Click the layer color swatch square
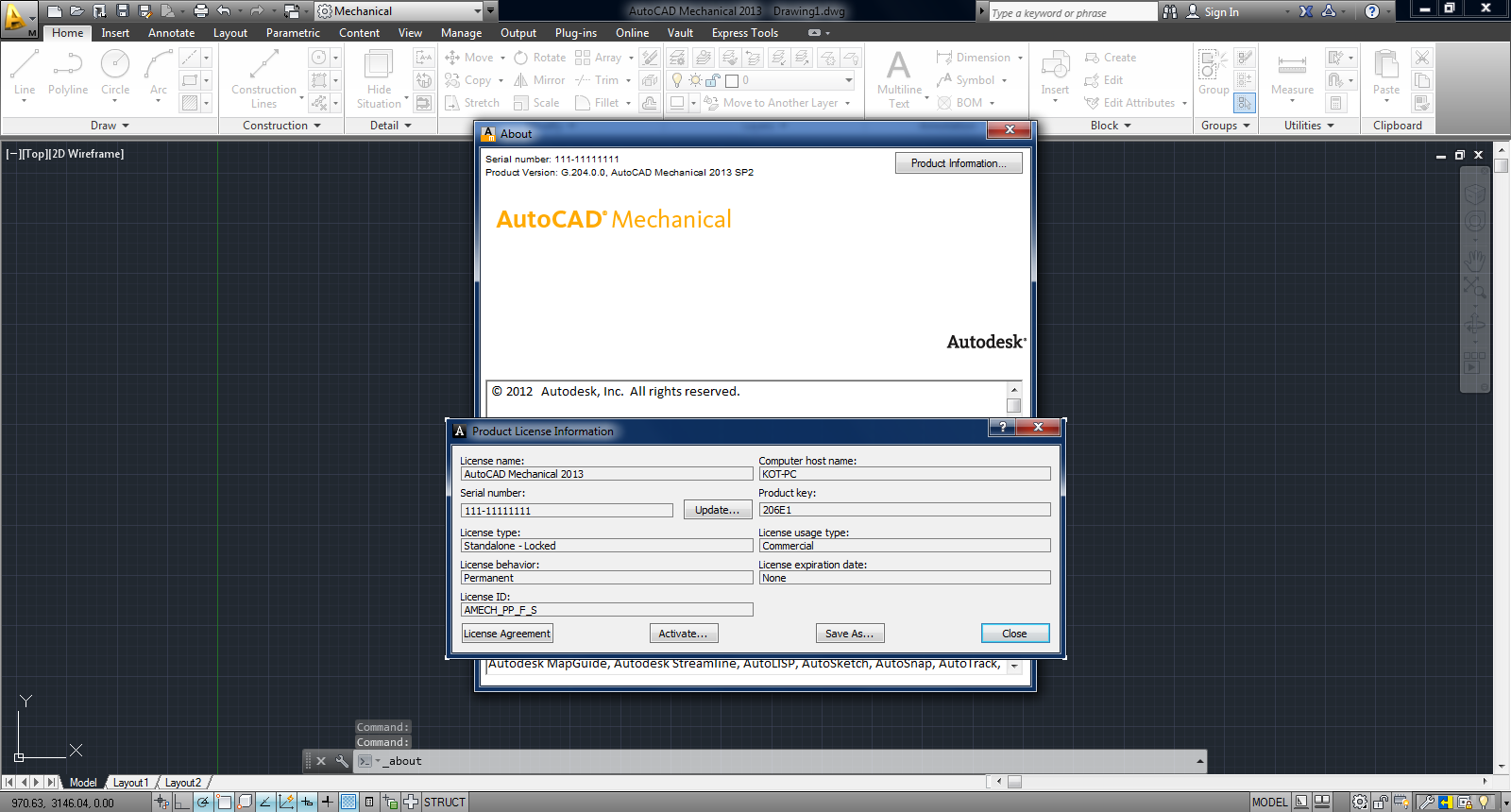This screenshot has width=1511, height=812. tap(732, 81)
